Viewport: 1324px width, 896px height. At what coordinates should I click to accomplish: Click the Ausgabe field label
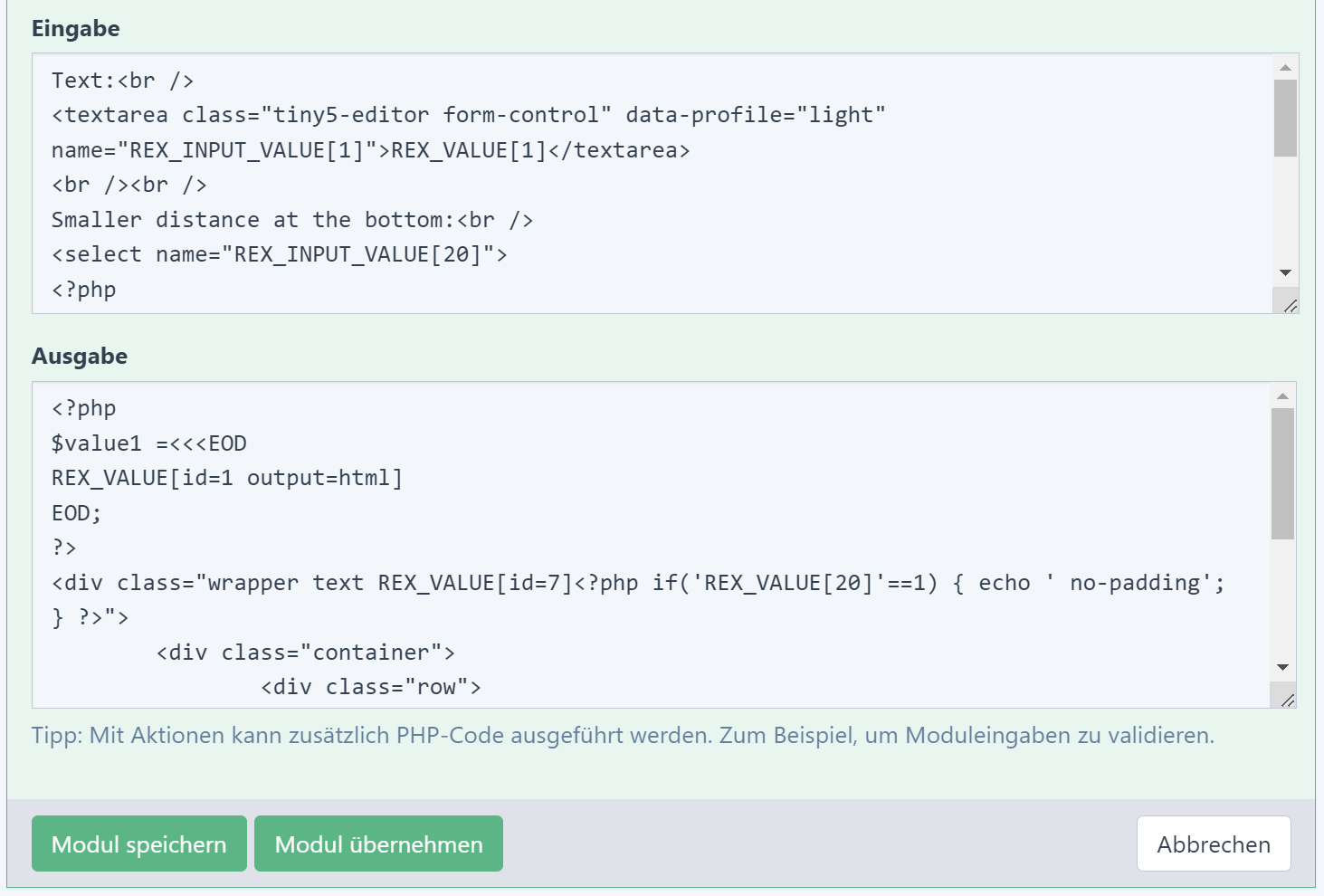point(80,357)
